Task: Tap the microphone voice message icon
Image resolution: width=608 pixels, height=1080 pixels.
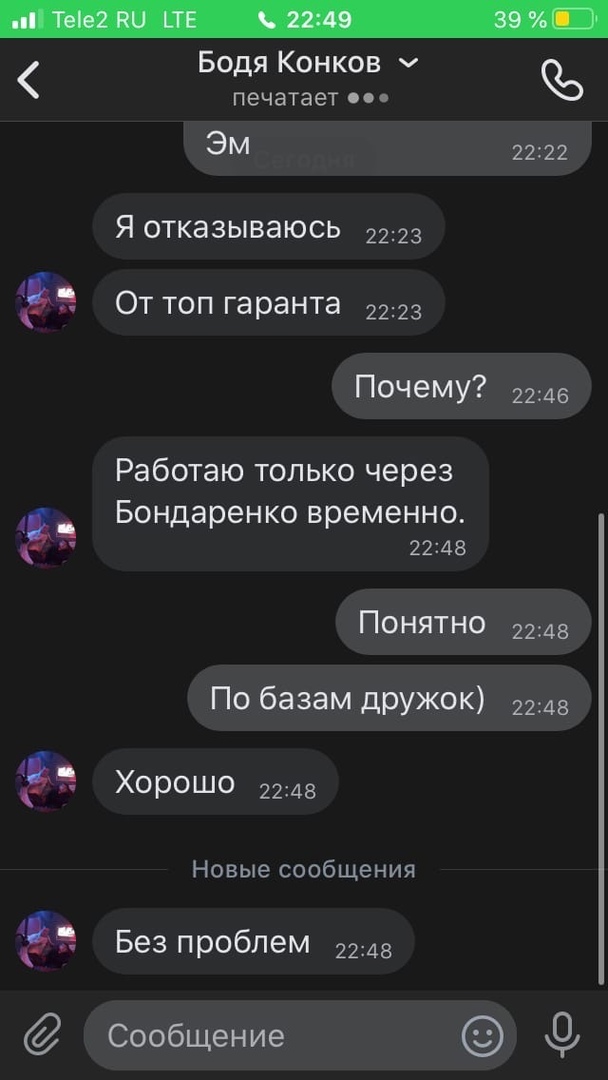Action: (563, 1035)
